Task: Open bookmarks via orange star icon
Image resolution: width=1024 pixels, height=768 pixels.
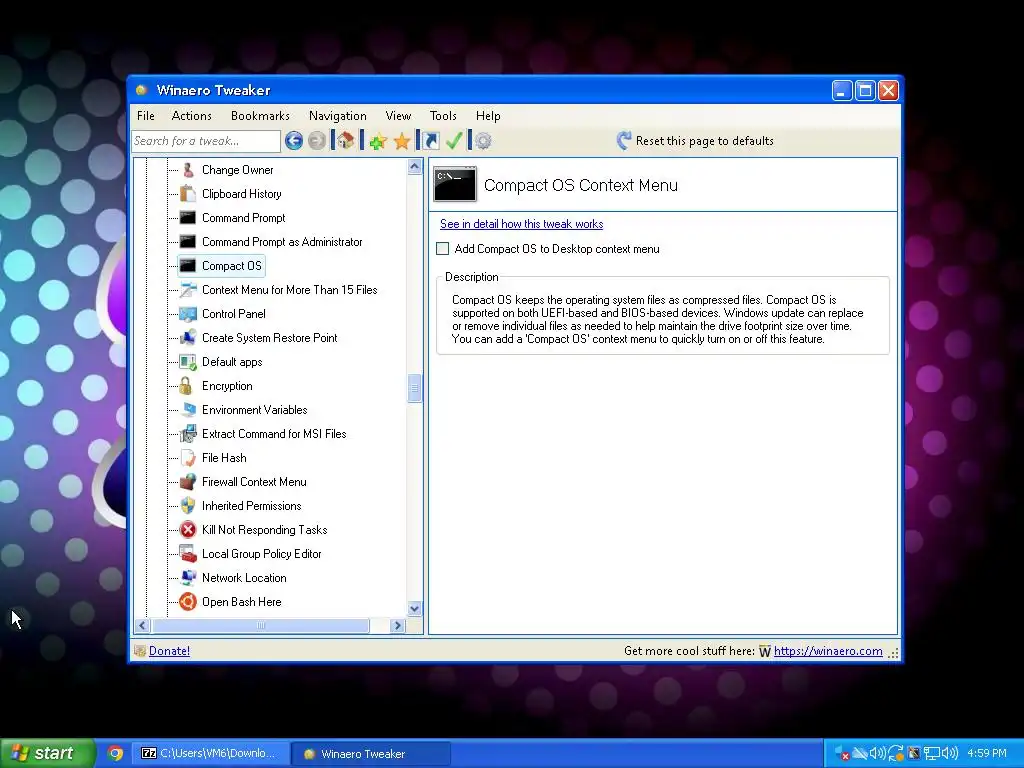Action: tap(402, 140)
